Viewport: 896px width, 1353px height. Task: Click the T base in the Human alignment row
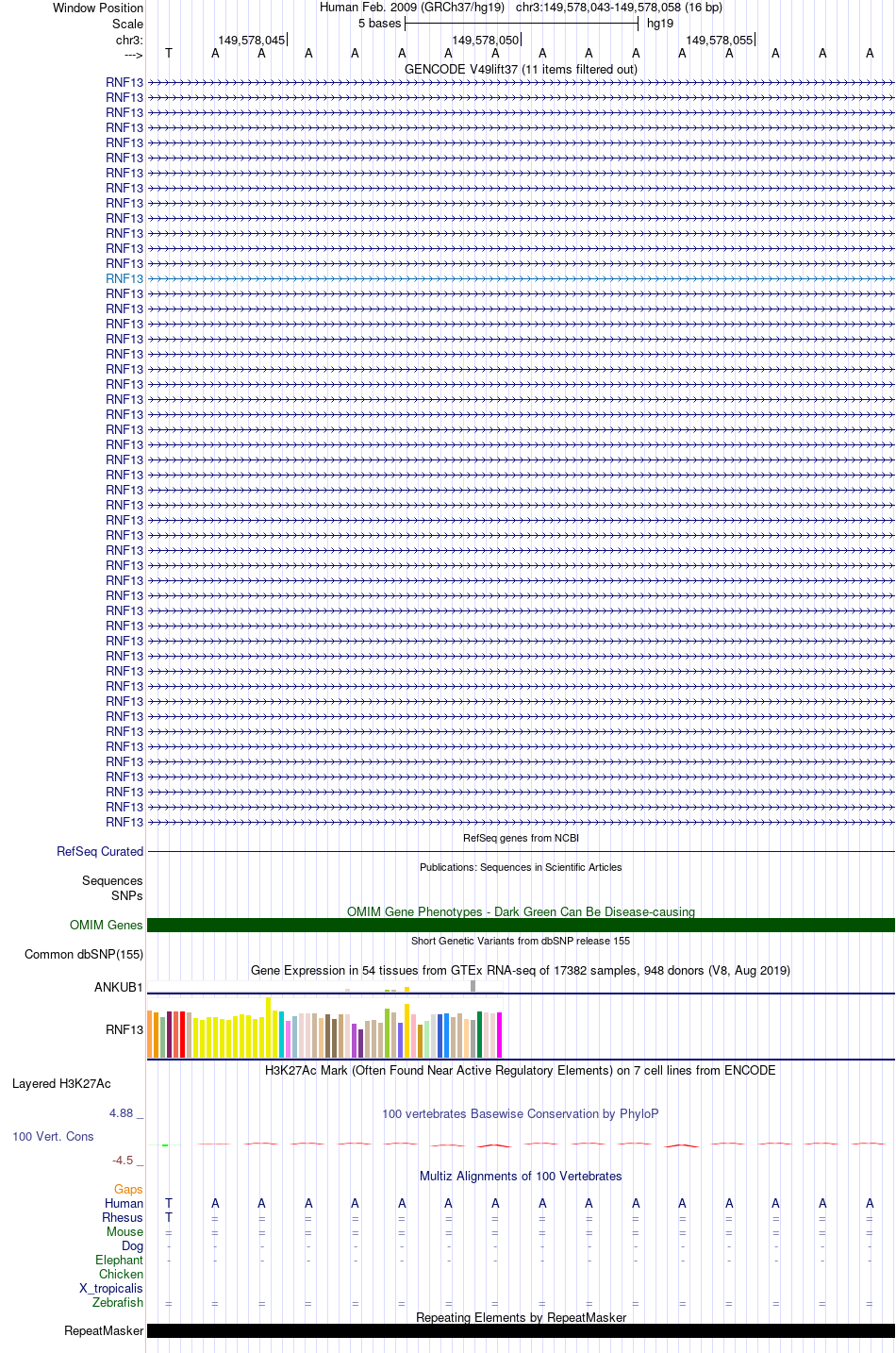[x=169, y=1203]
